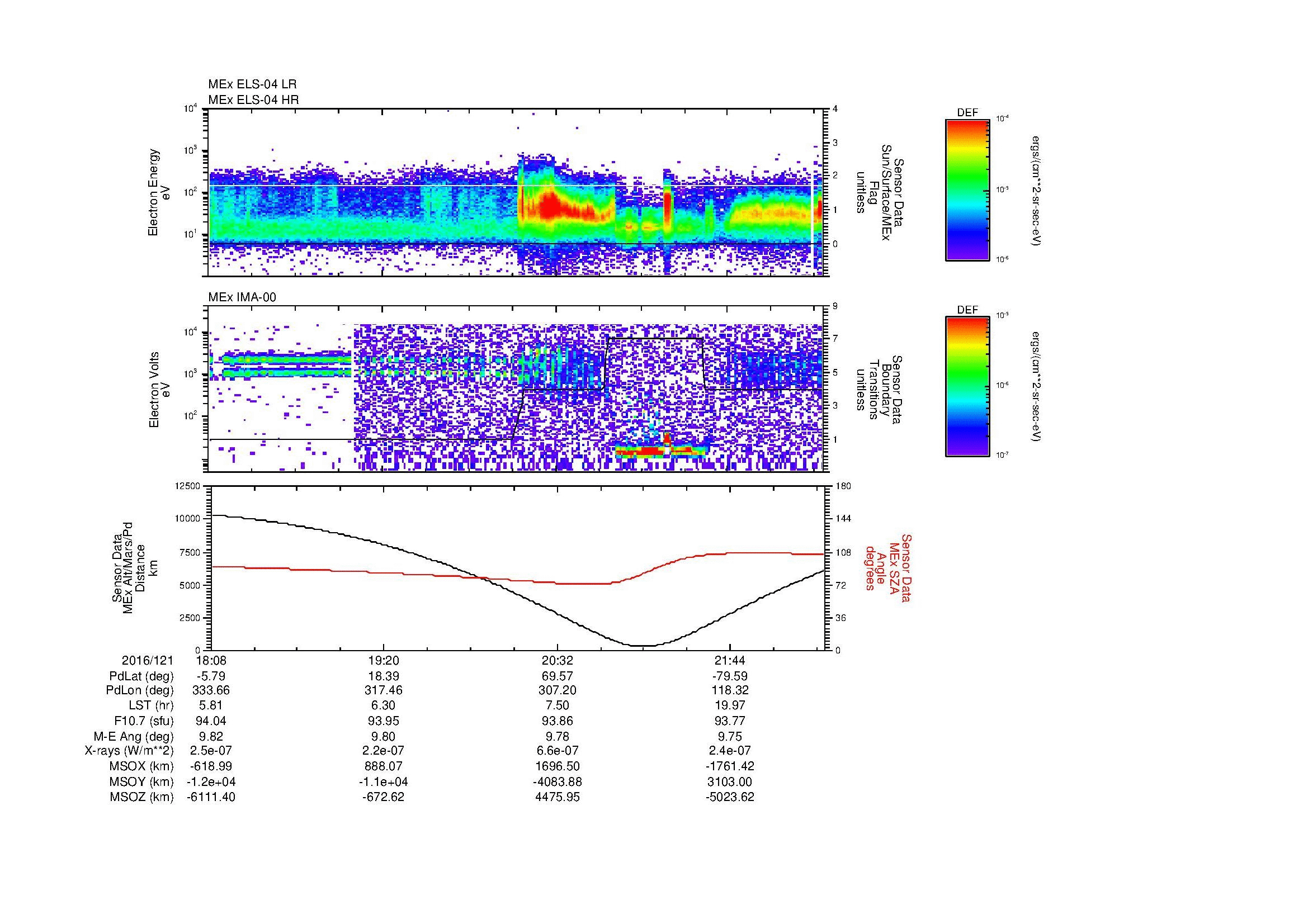Click the MSOY value -4083.88
This screenshot has height=924, width=1308.
558,781
